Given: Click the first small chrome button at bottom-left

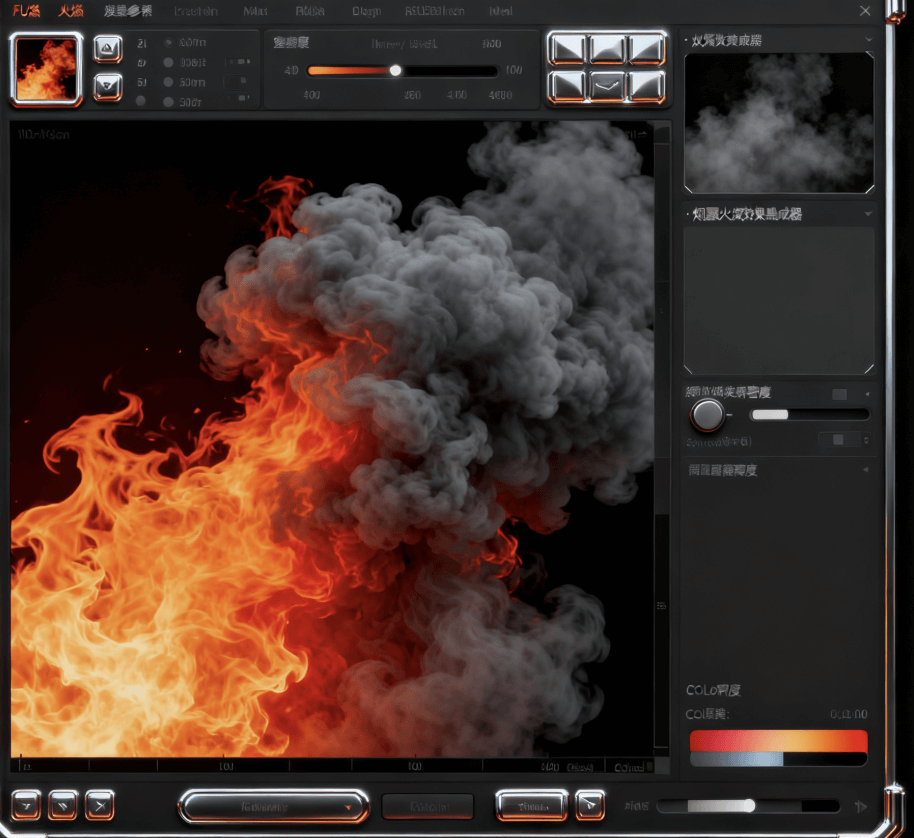Looking at the screenshot, I should [x=27, y=804].
